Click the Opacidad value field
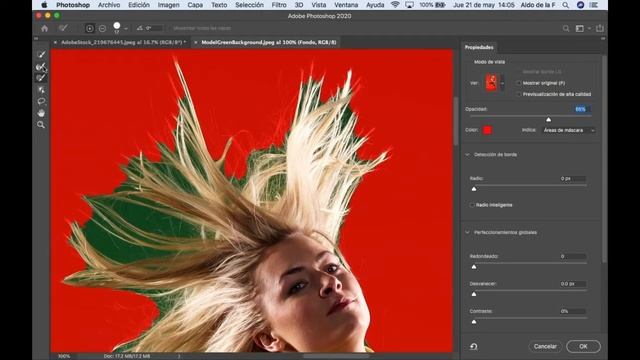This screenshot has width=640, height=360. tap(582, 109)
